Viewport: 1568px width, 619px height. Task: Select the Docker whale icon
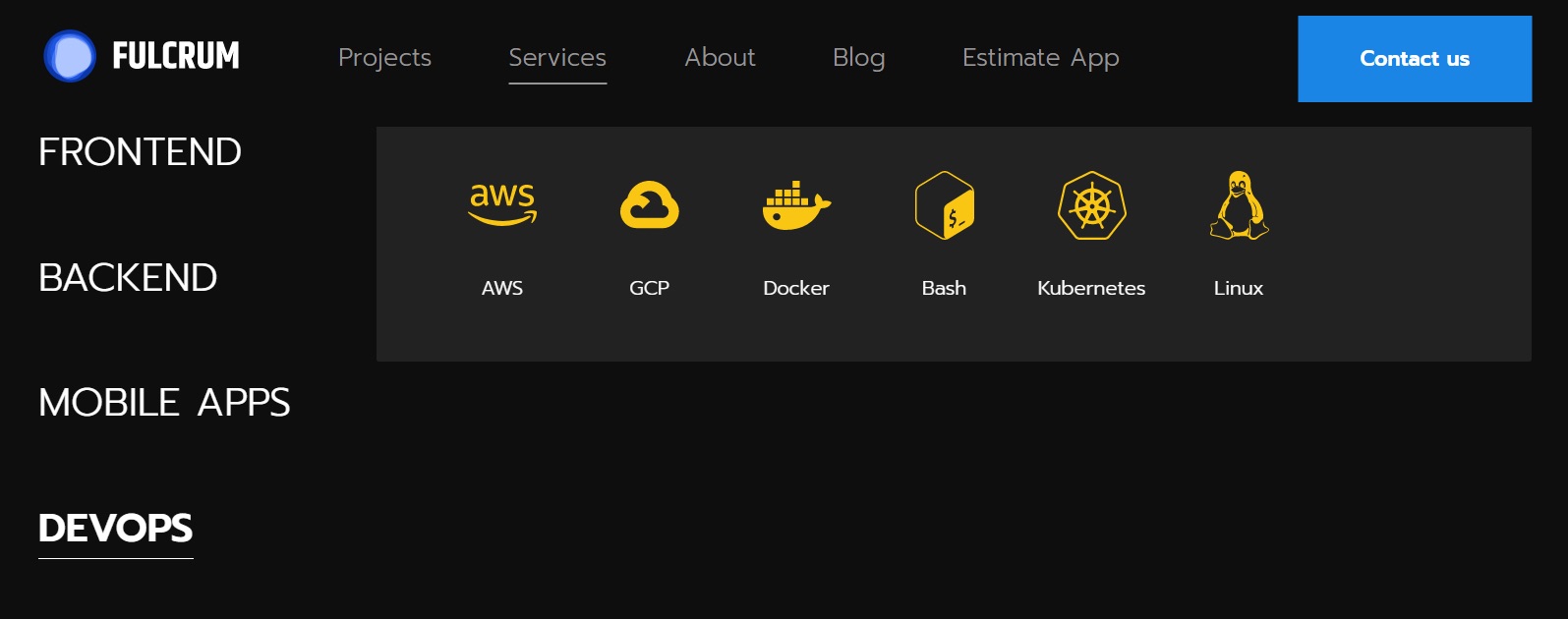796,205
